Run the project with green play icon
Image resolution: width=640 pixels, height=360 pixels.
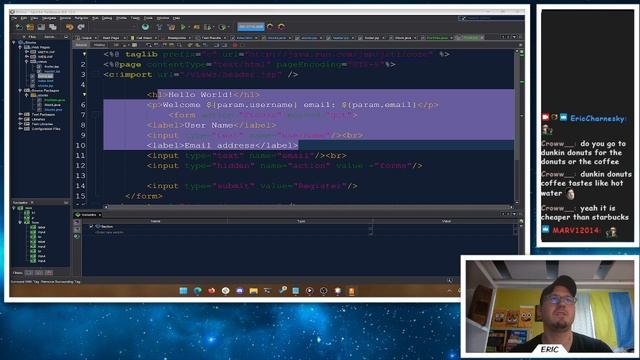183,27
